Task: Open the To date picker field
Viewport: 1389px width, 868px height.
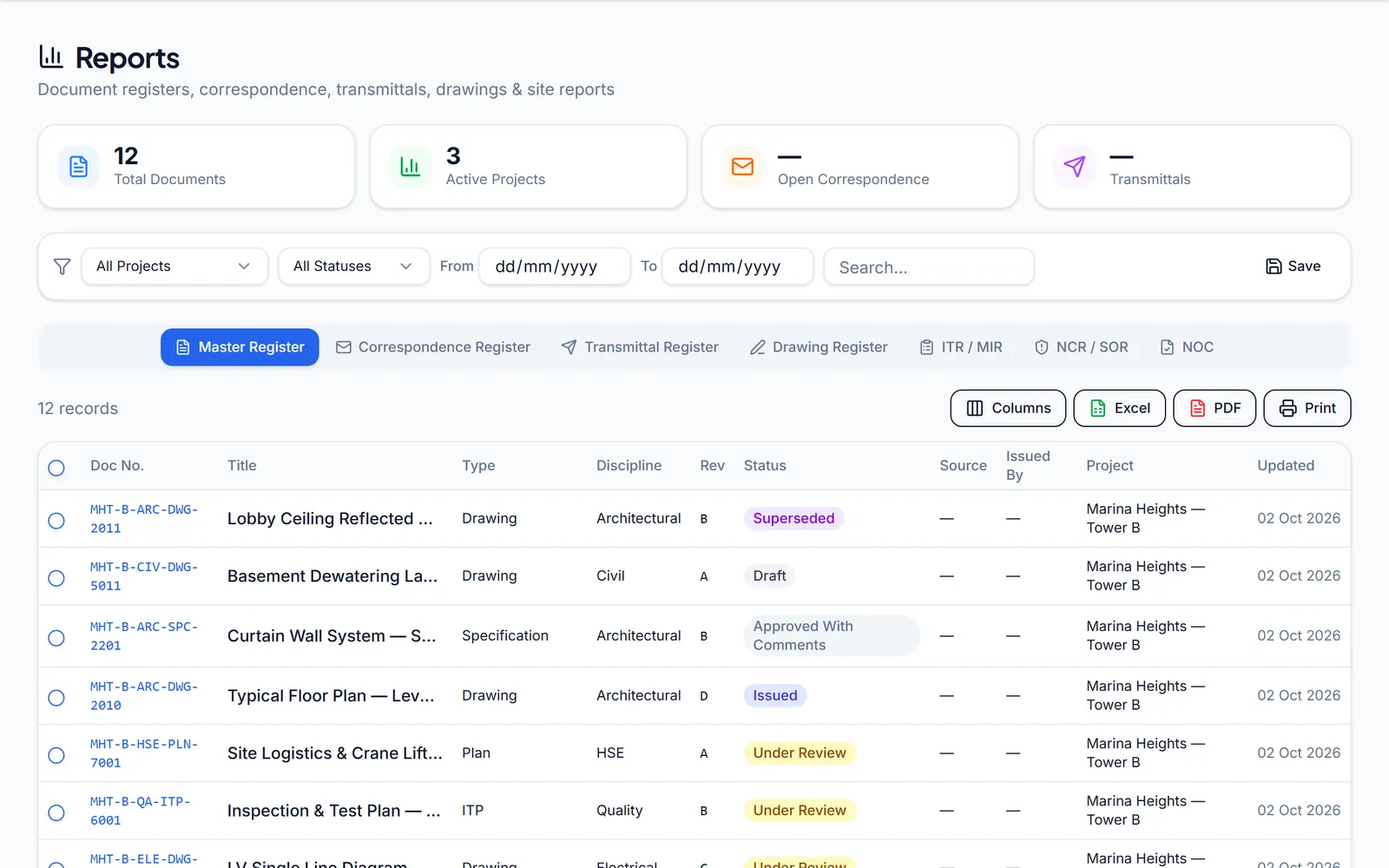Action: [x=738, y=266]
